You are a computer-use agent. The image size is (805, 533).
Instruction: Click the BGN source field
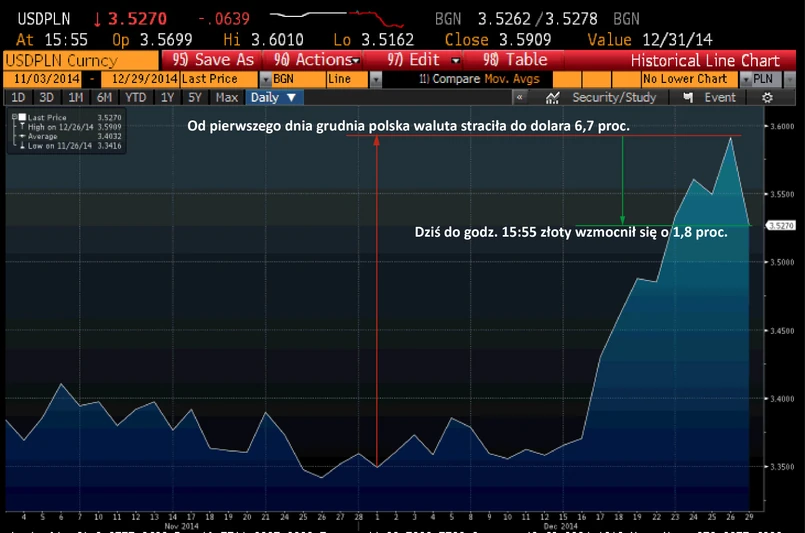299,79
